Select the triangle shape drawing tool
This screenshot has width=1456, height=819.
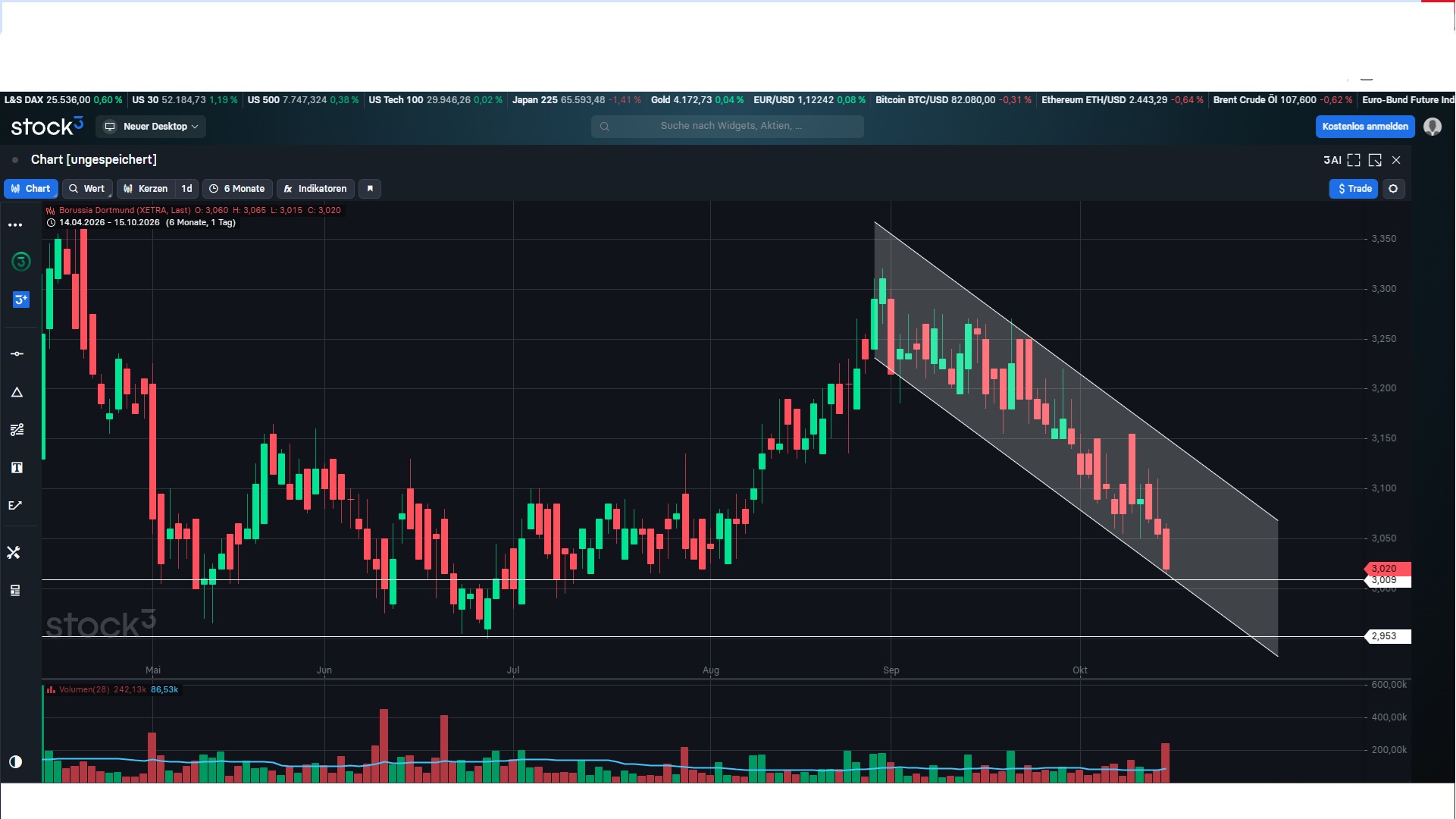pyautogui.click(x=17, y=392)
